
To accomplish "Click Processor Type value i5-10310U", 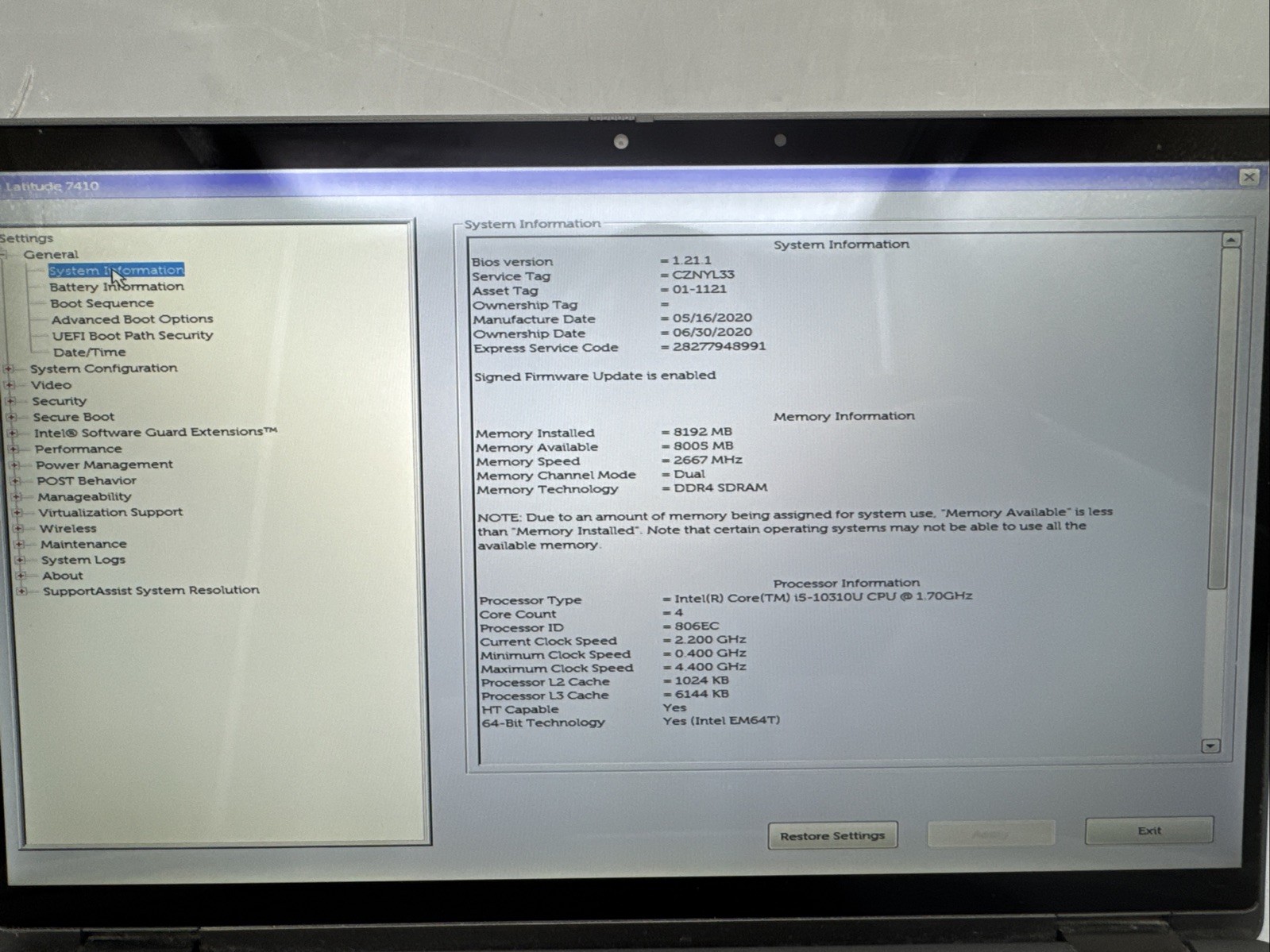I will coord(823,596).
